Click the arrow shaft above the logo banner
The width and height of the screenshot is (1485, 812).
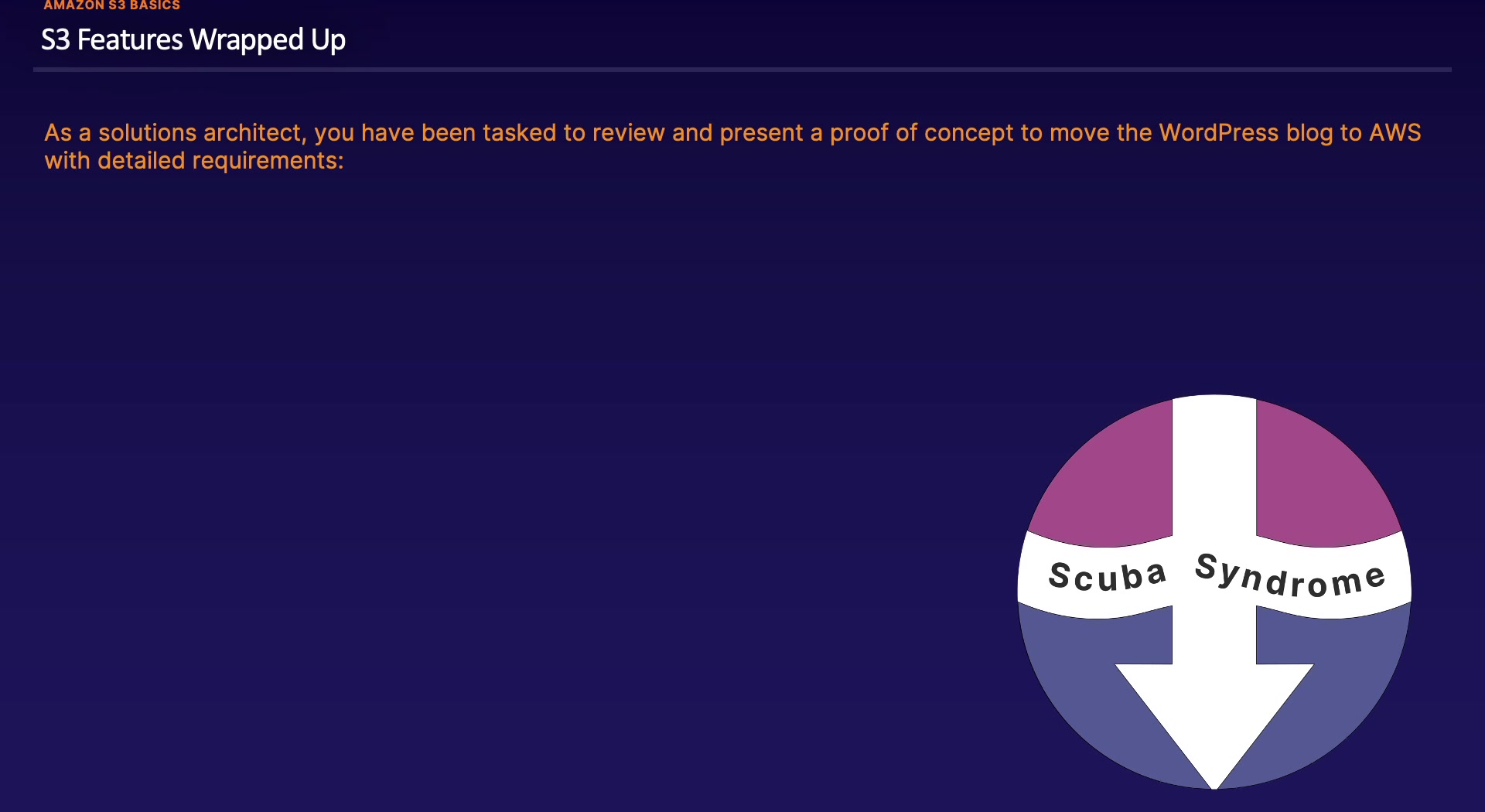(1214, 464)
